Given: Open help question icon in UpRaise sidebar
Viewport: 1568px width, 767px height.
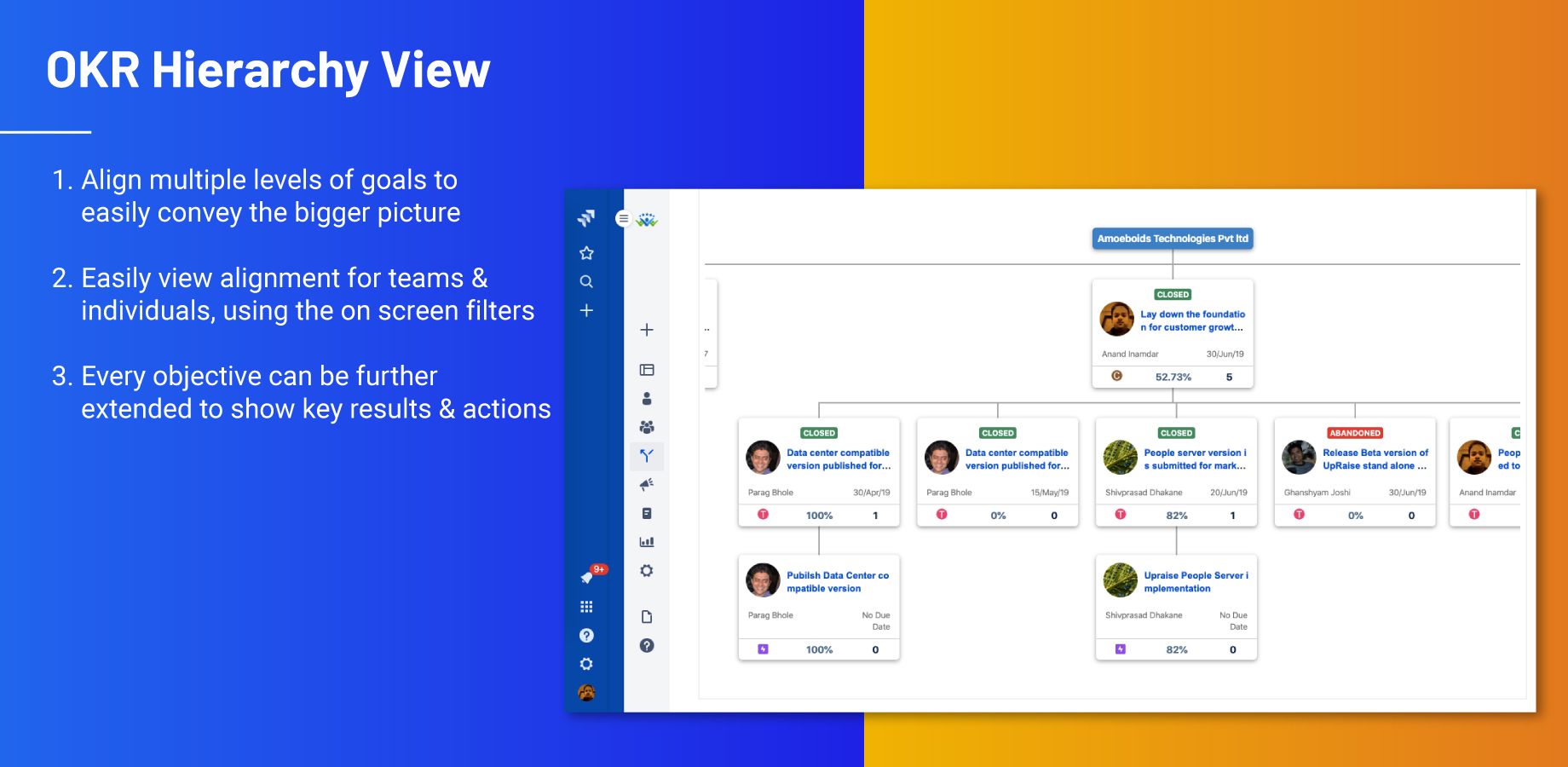Looking at the screenshot, I should (647, 646).
